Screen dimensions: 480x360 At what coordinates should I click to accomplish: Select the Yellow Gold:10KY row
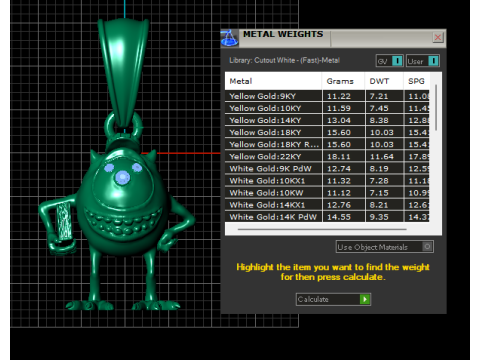tap(327, 108)
